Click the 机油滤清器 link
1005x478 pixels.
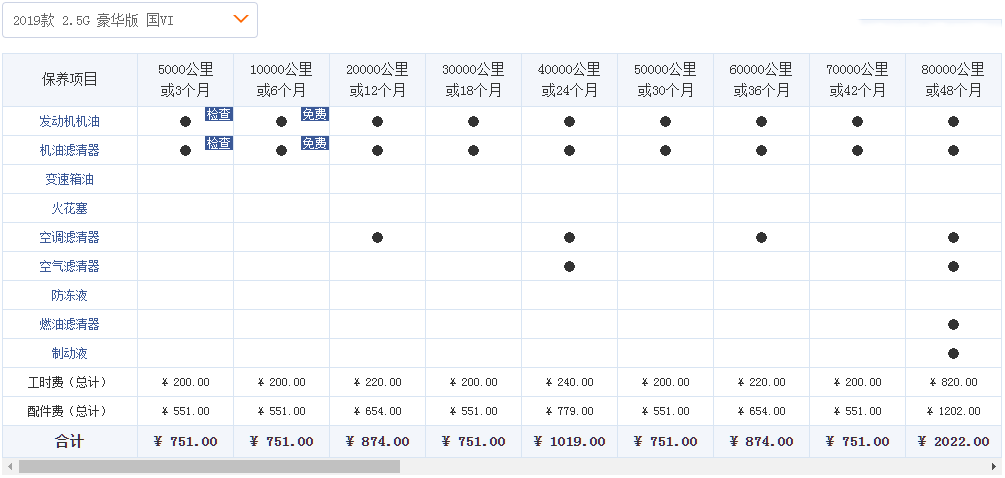(x=69, y=150)
